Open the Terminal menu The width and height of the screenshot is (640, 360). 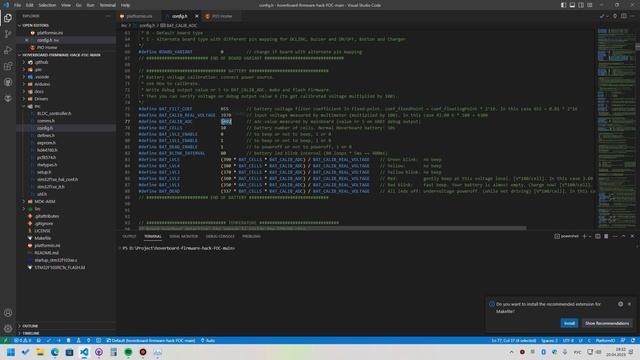coord(107,5)
